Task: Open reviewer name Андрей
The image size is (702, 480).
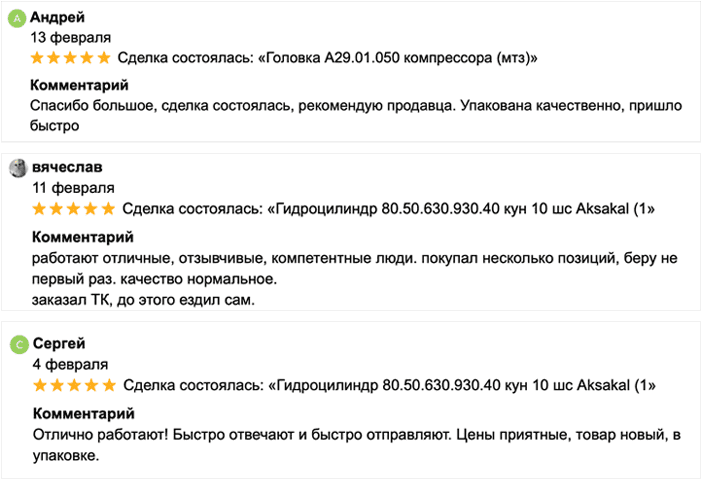Action: pyautogui.click(x=58, y=17)
